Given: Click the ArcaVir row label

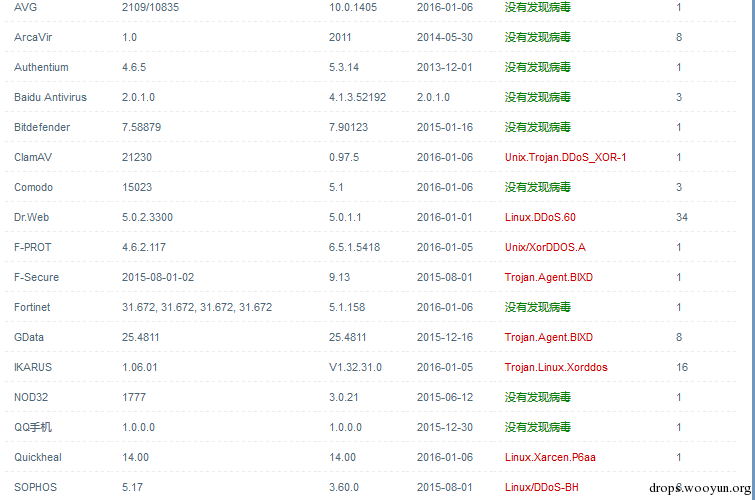Looking at the screenshot, I should tap(33, 37).
